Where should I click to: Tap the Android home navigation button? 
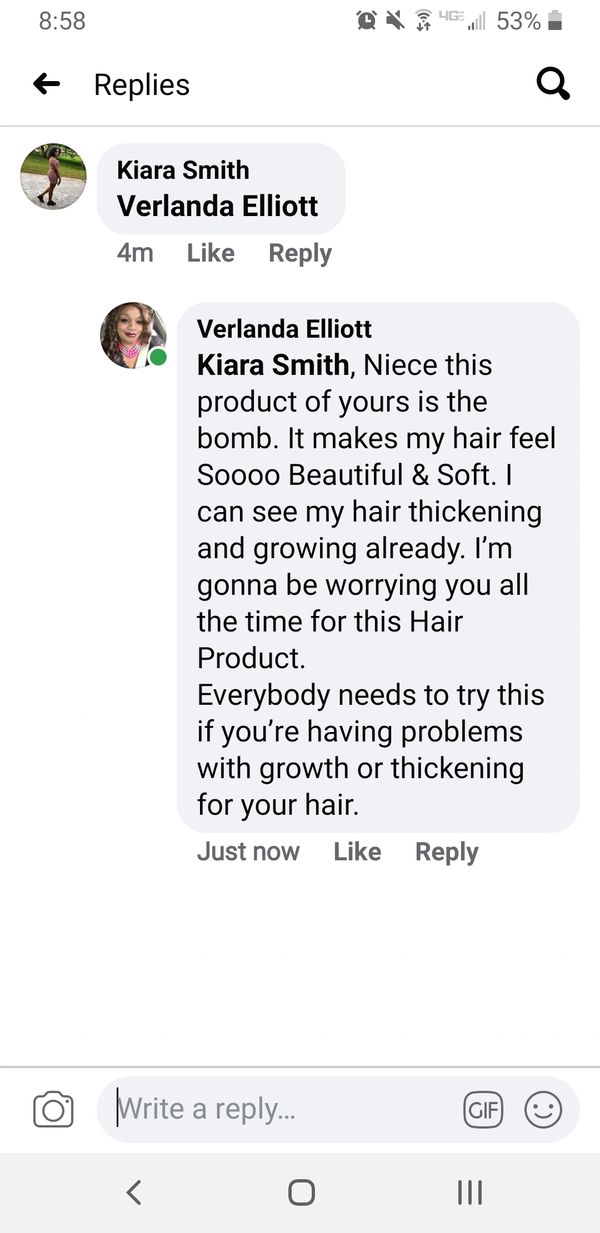[x=301, y=1192]
